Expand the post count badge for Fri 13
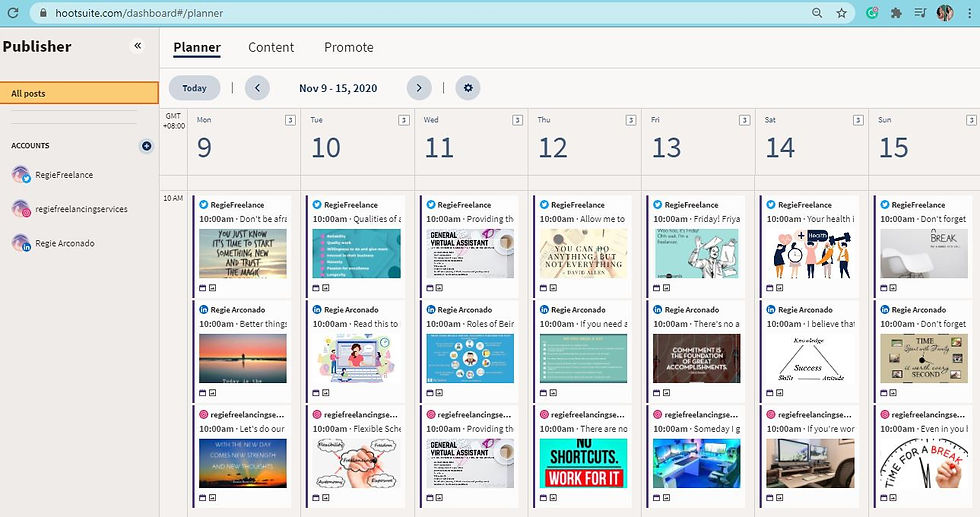This screenshot has width=980, height=517. point(744,120)
